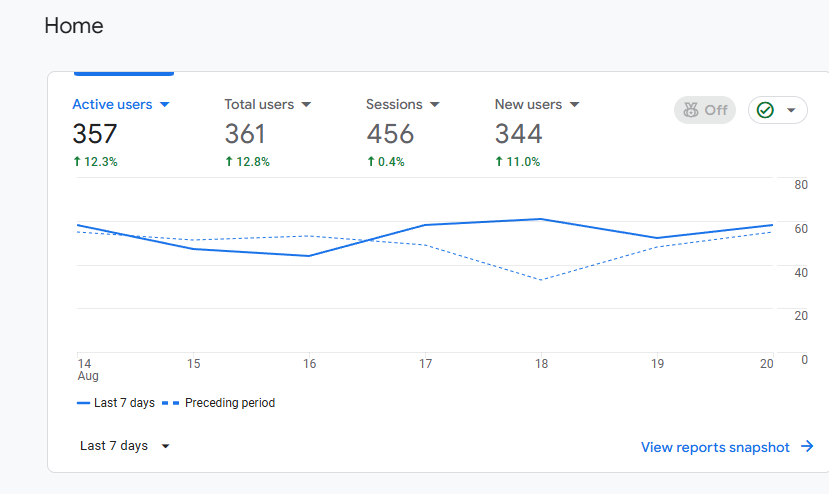Viewport: 829px width, 494px height.
Task: Toggle the Last 7 days legend line
Action: click(116, 403)
